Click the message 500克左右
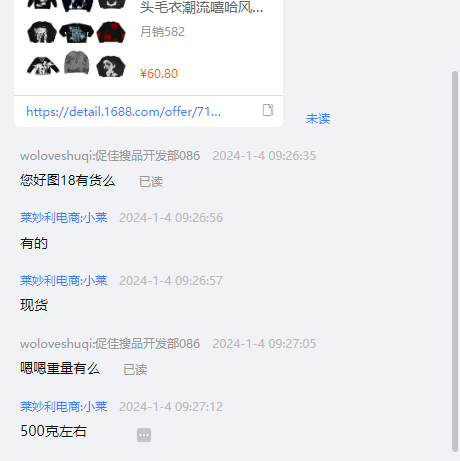This screenshot has height=461, width=460. [53, 431]
